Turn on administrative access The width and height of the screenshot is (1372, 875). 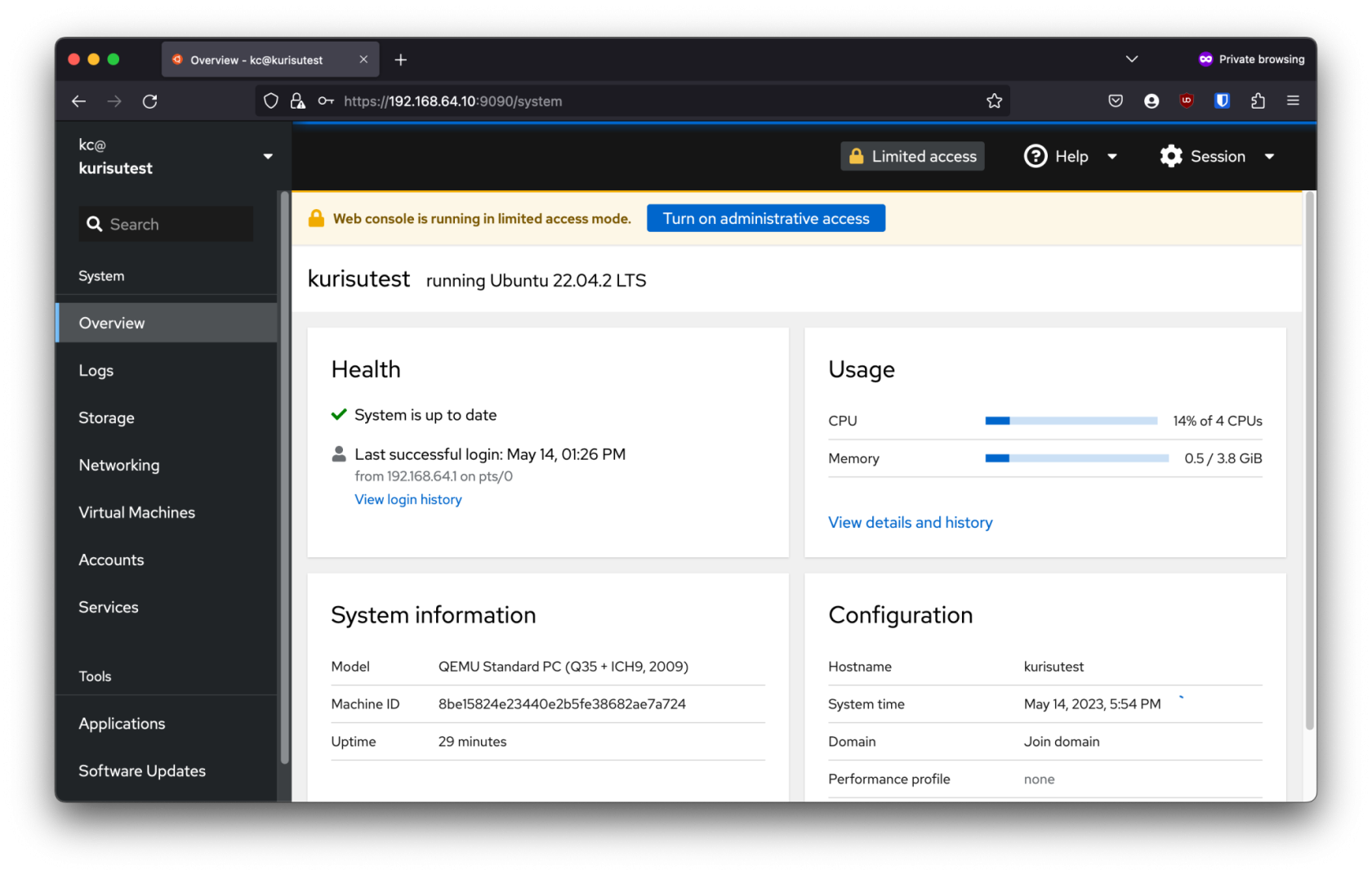pos(765,219)
